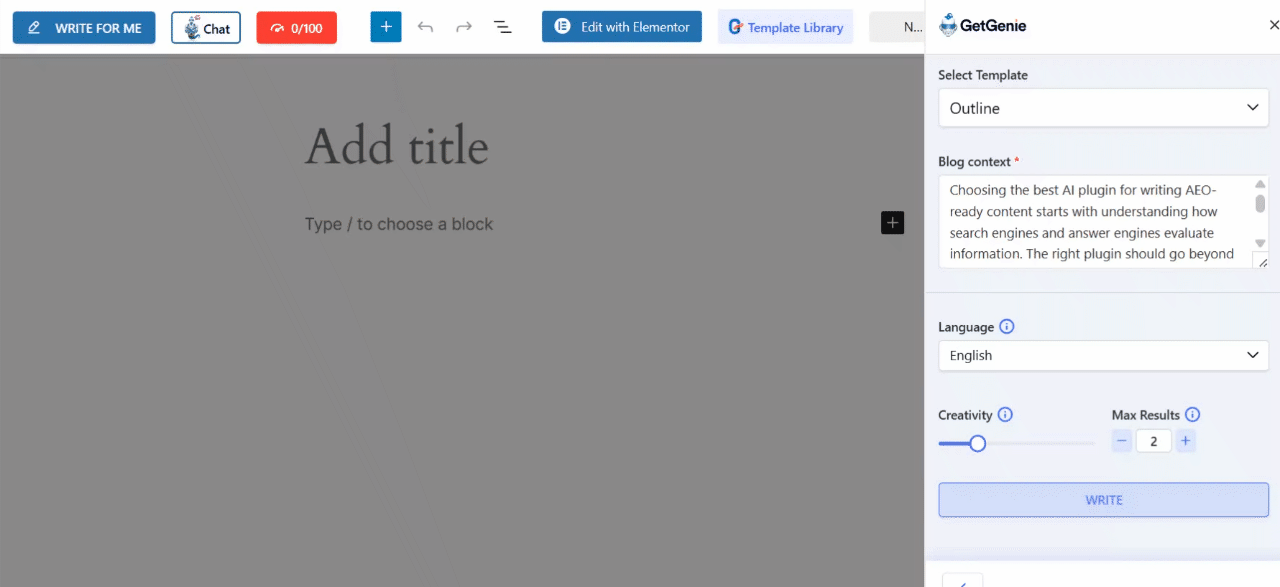Click the WRITE FOR ME button
The width and height of the screenshot is (1280, 587).
(84, 27)
